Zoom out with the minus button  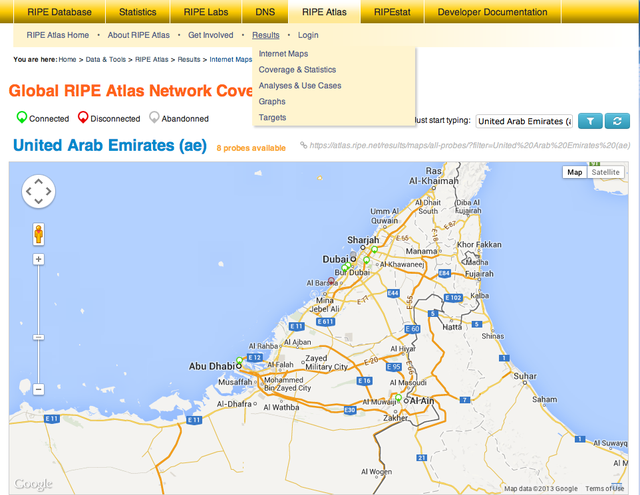click(38, 389)
